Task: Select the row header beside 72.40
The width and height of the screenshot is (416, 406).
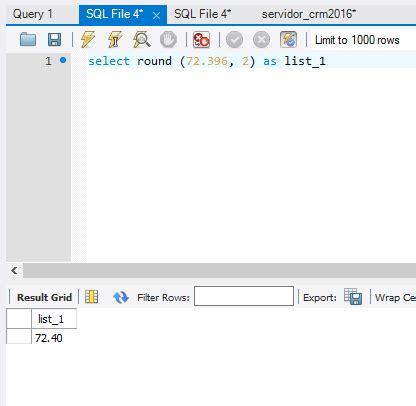Action: 19,337
